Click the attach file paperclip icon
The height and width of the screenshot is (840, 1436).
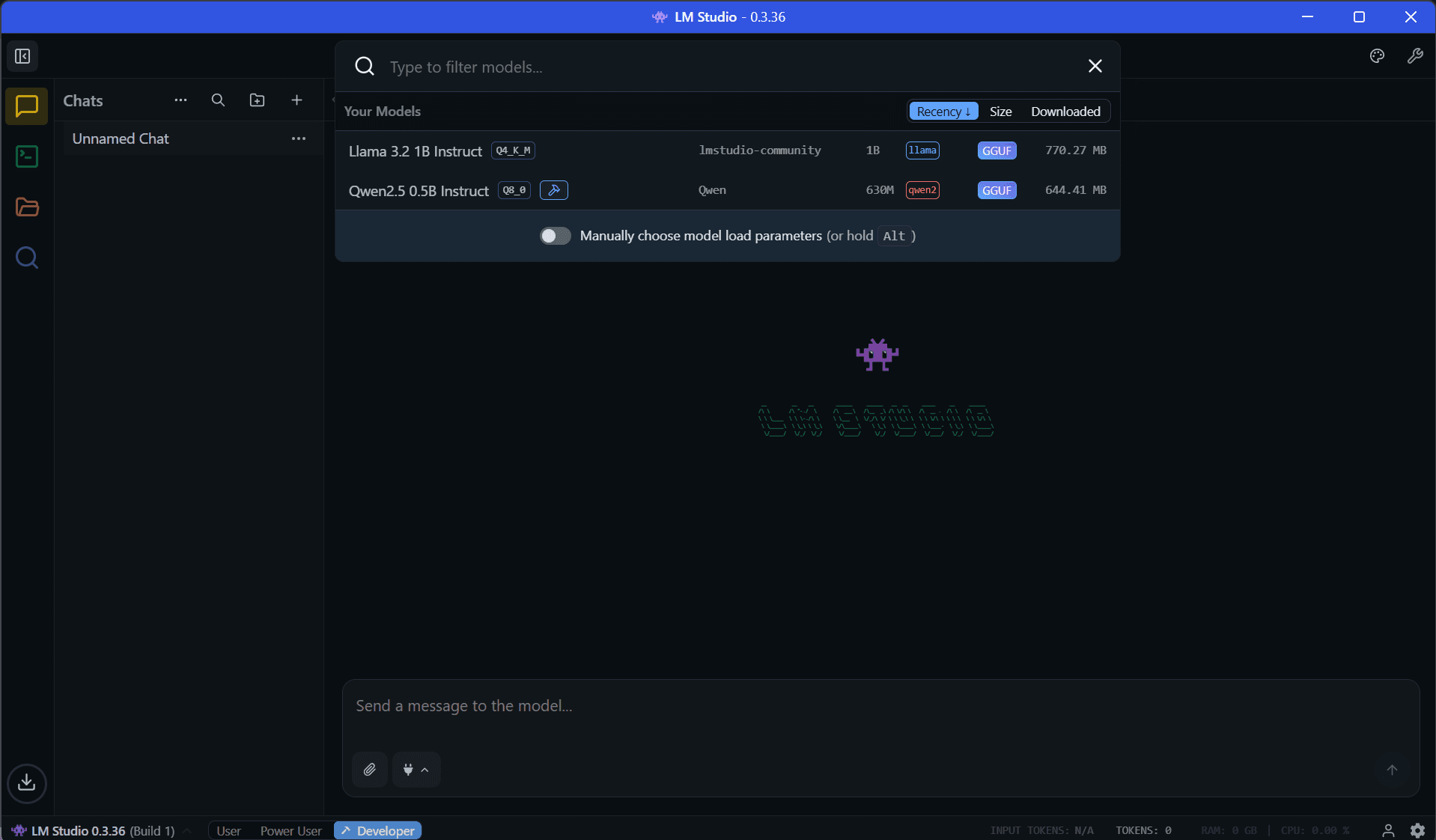click(370, 770)
